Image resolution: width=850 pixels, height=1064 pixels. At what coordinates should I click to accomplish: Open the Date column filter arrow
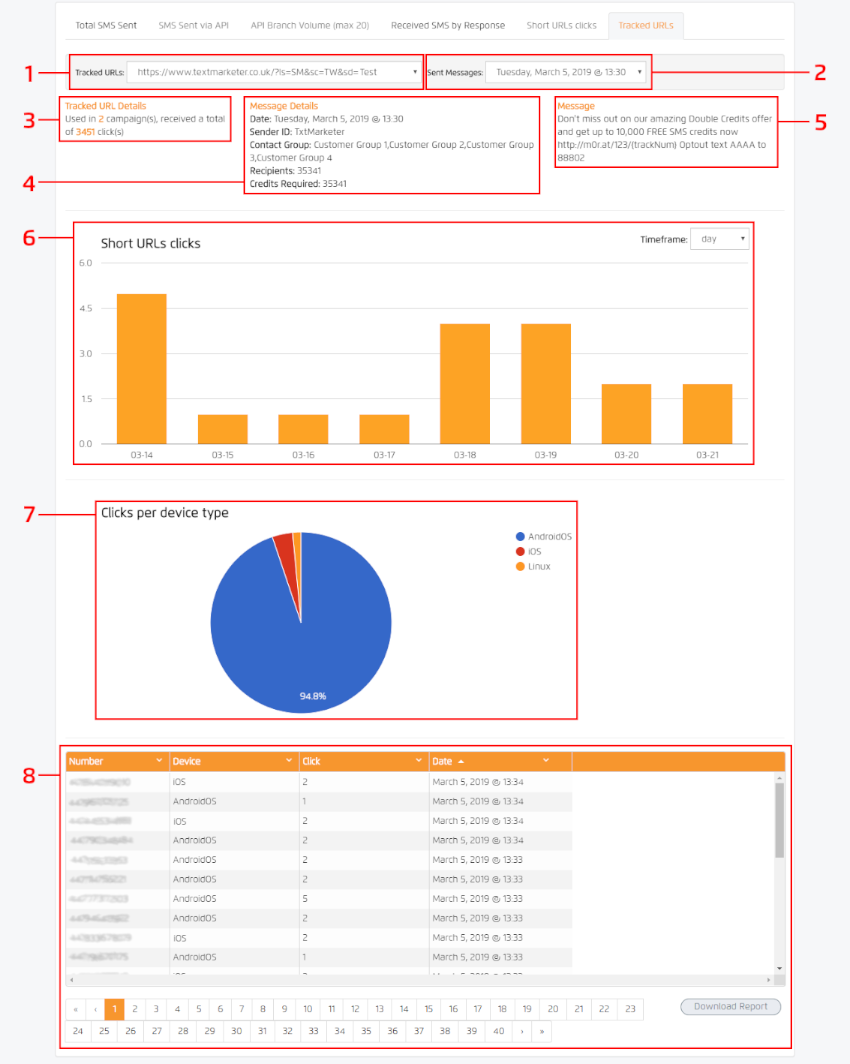coord(546,761)
